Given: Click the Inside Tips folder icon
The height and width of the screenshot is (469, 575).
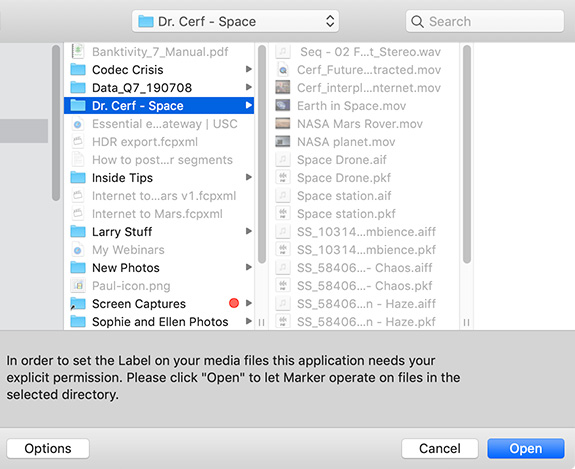Looking at the screenshot, I should [78, 177].
